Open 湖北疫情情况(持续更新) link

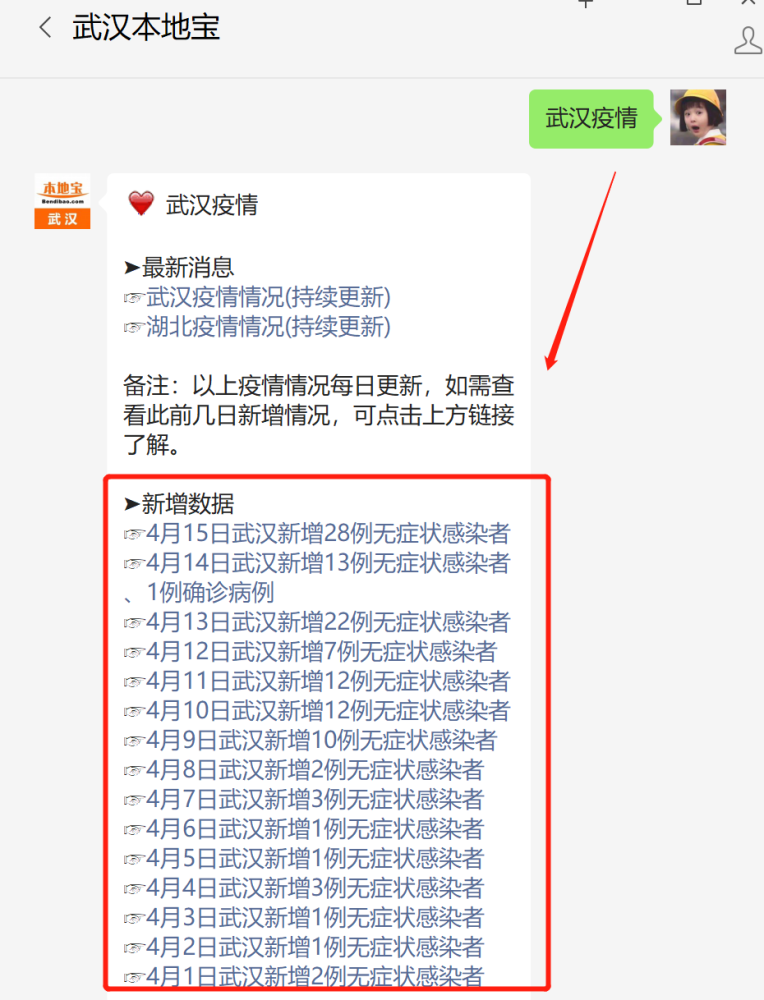tap(268, 327)
